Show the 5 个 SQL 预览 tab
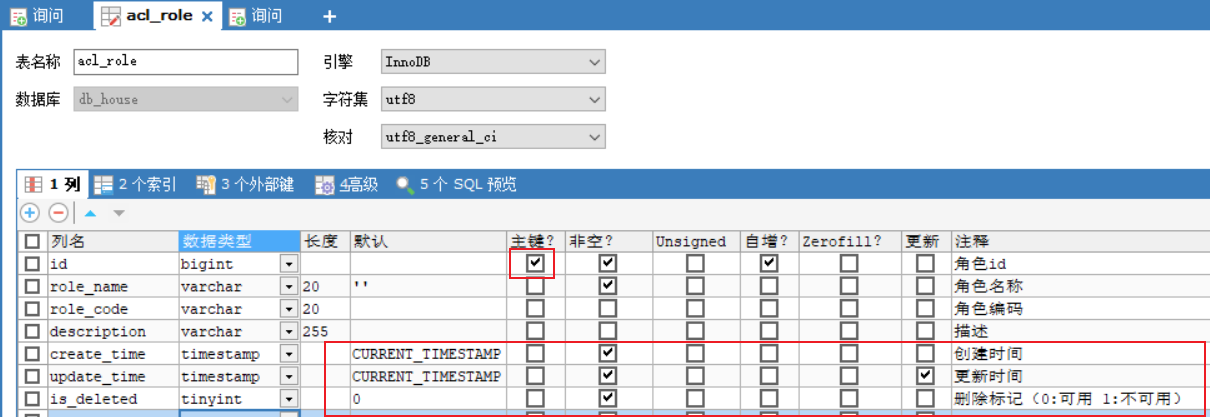Image resolution: width=1210 pixels, height=417 pixels. click(x=458, y=184)
